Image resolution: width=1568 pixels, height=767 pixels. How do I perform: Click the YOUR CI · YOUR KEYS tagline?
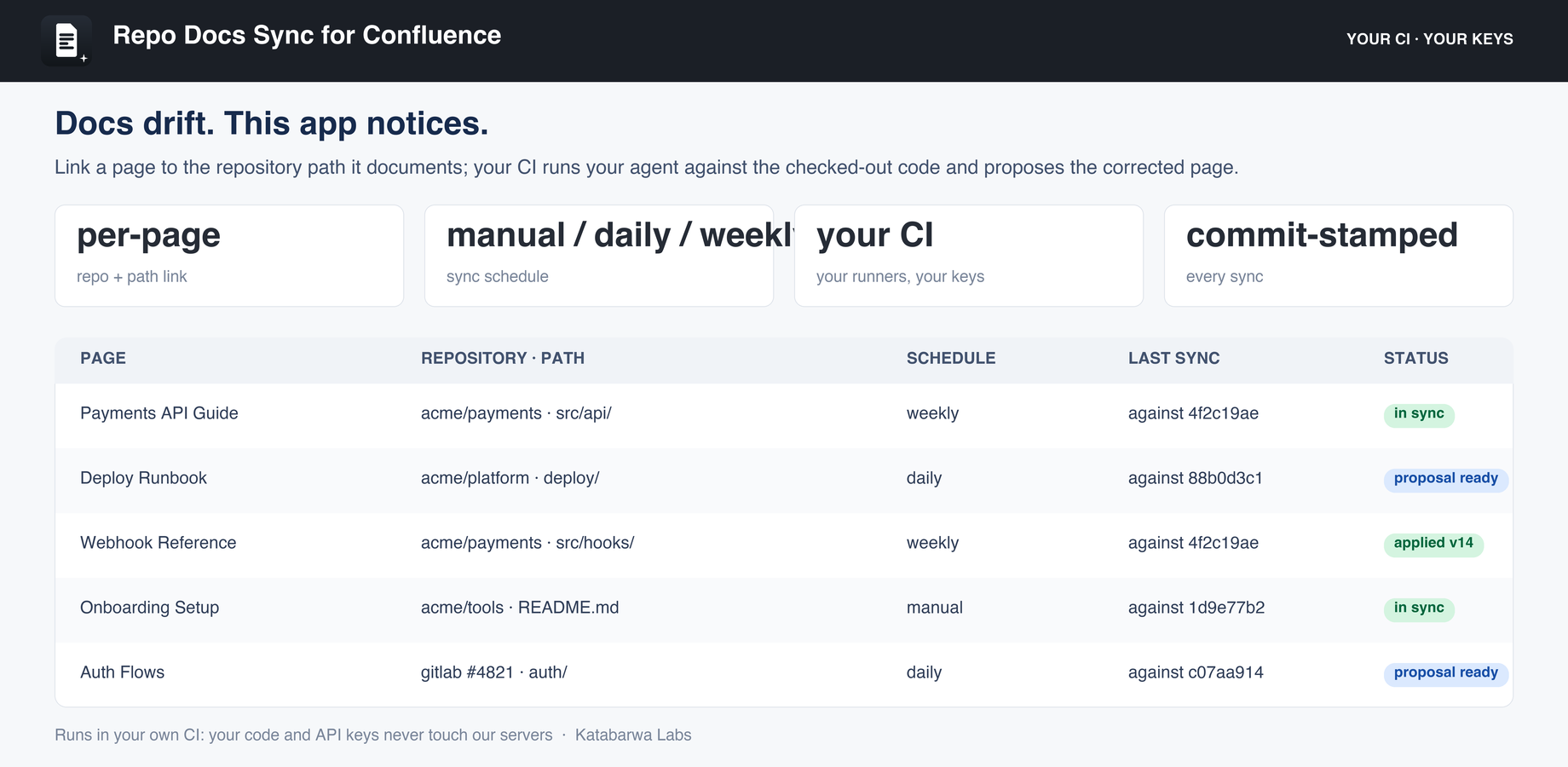(x=1429, y=39)
